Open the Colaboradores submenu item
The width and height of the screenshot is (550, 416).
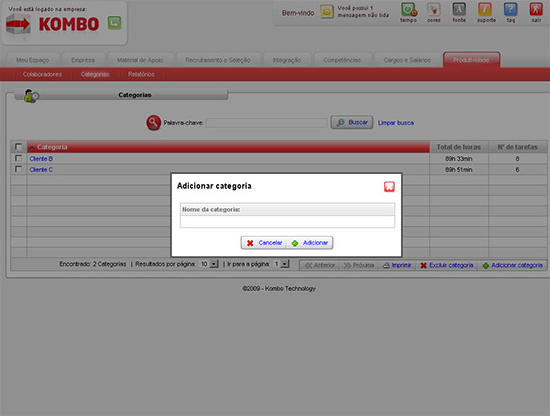(x=42, y=74)
